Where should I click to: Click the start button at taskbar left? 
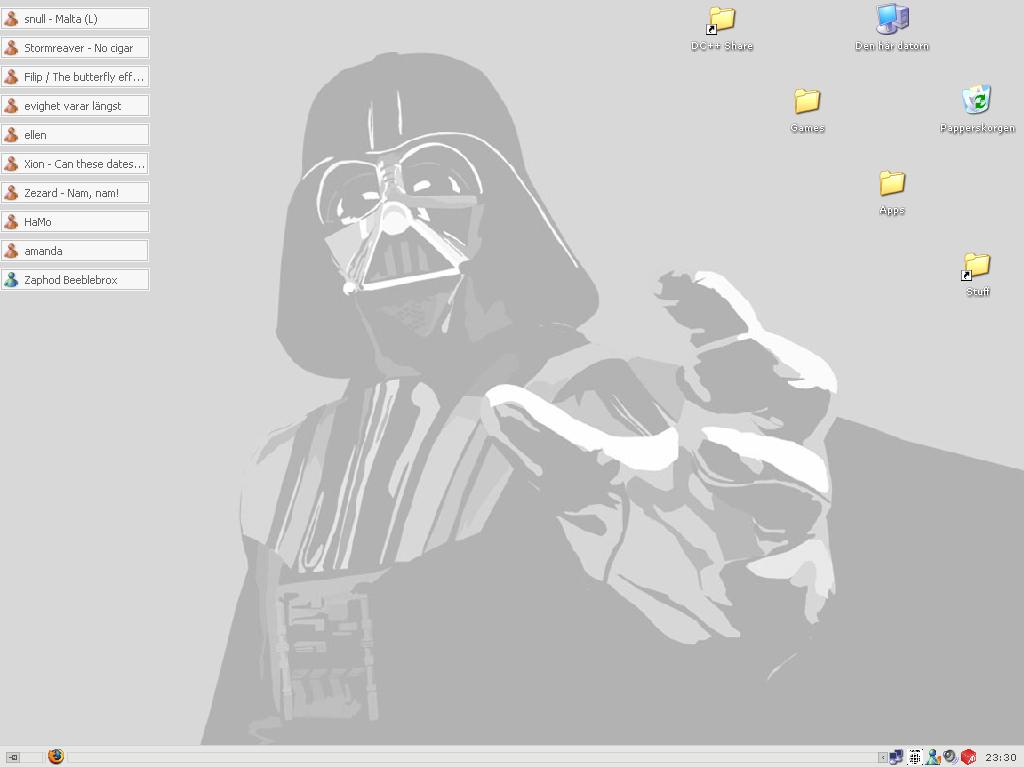(x=12, y=758)
